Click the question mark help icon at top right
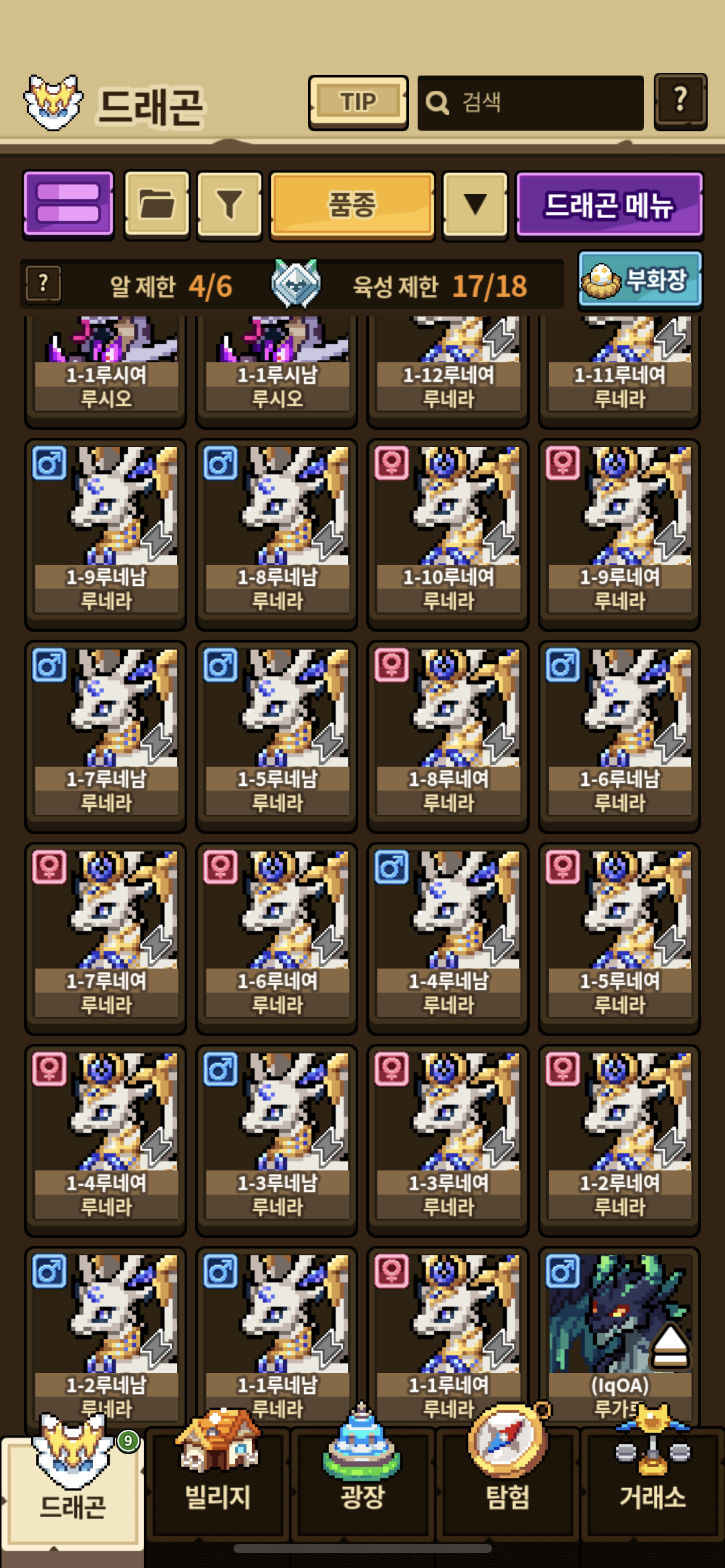 680,102
